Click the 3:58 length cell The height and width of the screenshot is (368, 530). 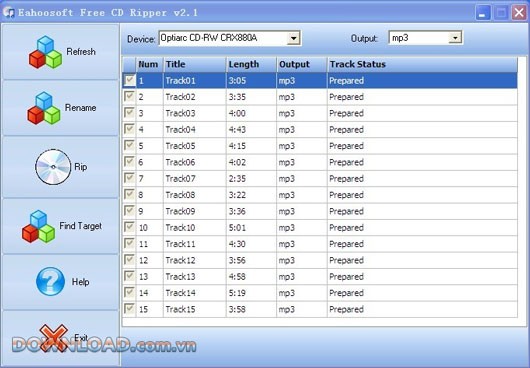pyautogui.click(x=251, y=309)
